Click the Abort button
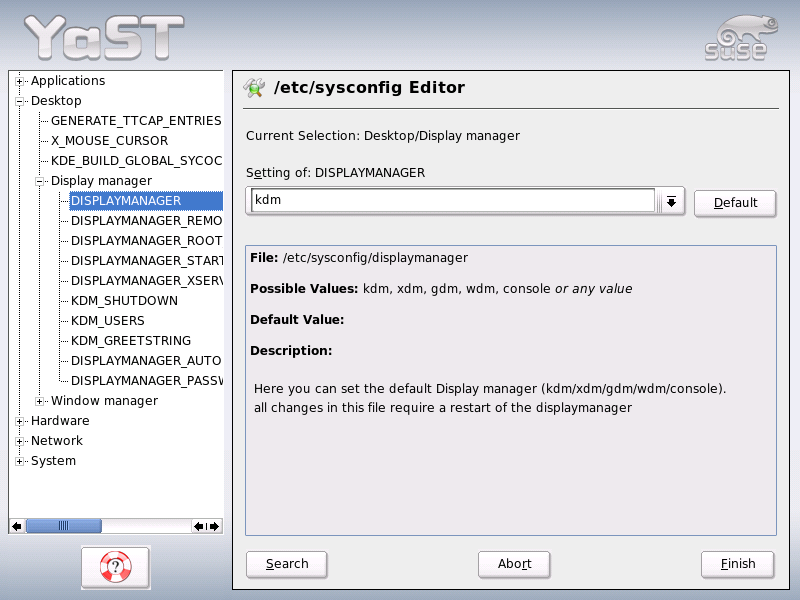This screenshot has height=600, width=800. 514,564
